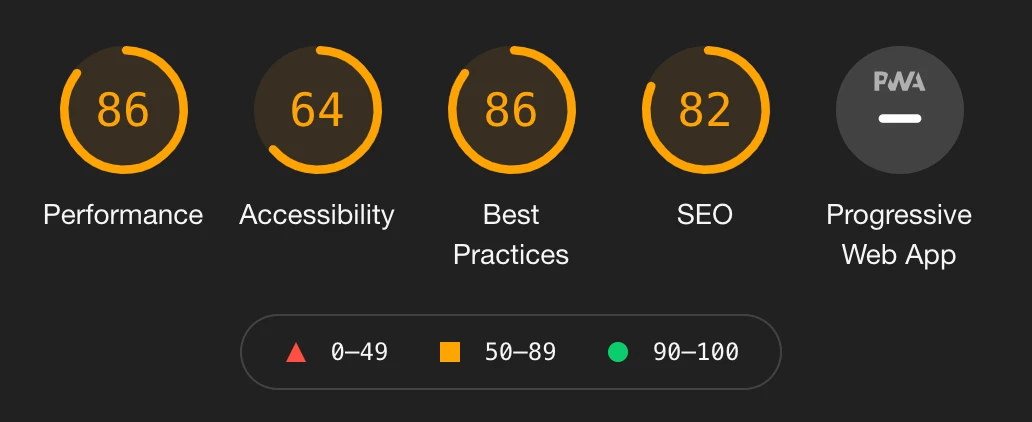1032x422 pixels.
Task: Click the score number 82
Action: click(705, 110)
